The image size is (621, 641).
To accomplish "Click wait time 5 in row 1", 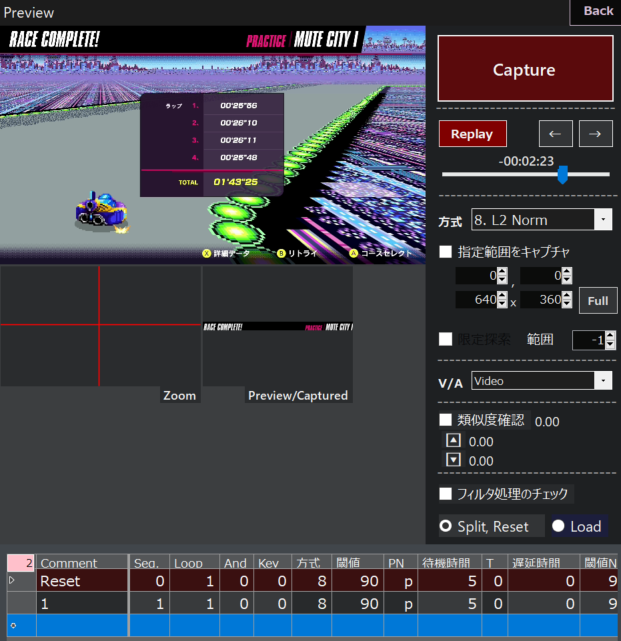I will [449, 603].
